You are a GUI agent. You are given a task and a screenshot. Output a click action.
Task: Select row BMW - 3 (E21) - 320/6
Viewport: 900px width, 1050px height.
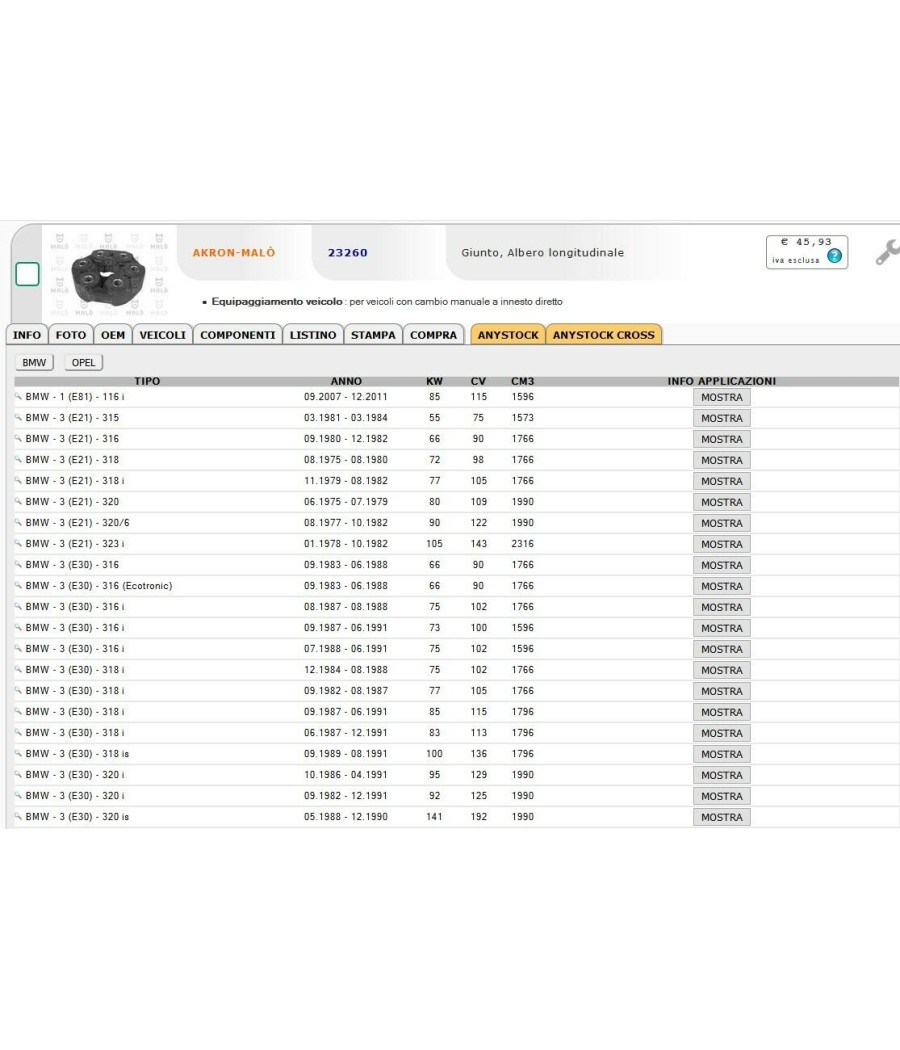click(x=455, y=522)
